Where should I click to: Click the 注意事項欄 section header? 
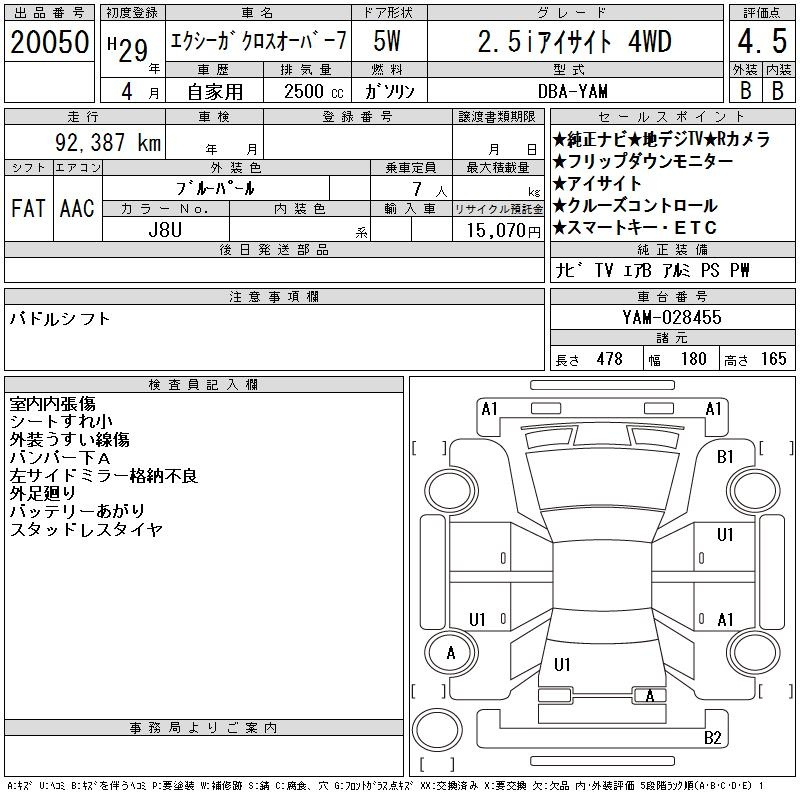coord(274,296)
